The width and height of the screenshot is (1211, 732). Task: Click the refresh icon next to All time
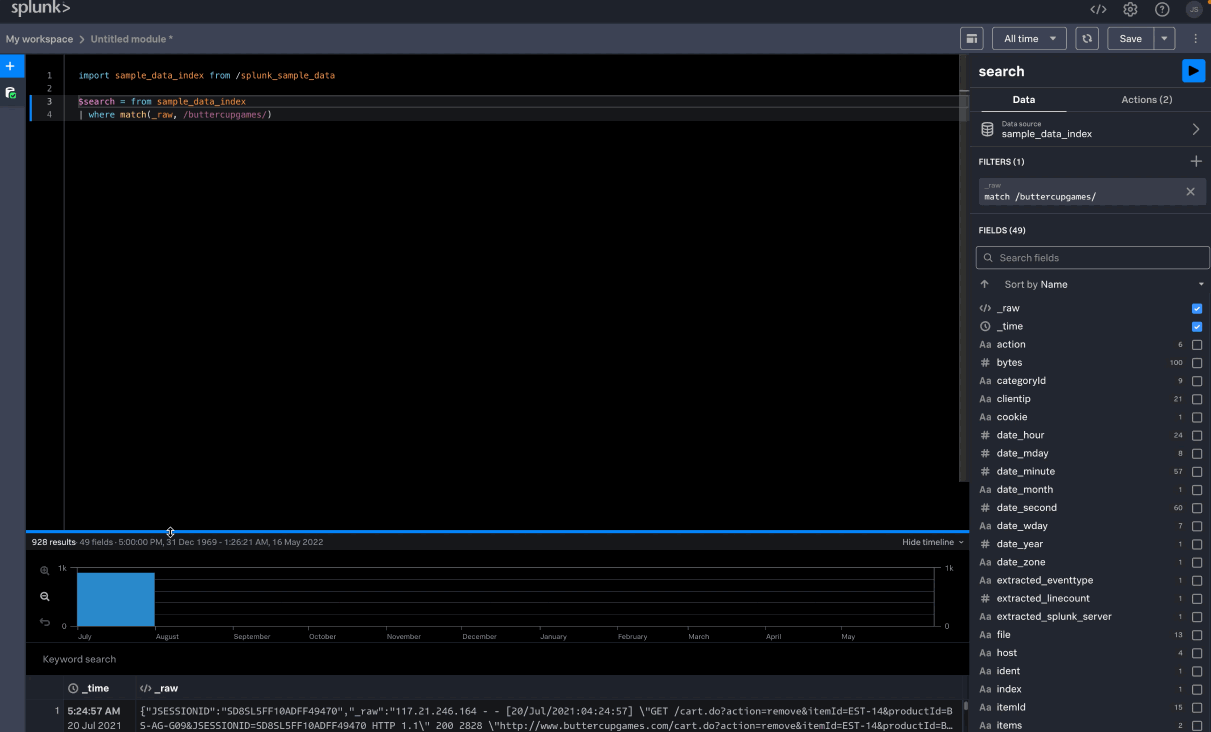point(1087,39)
